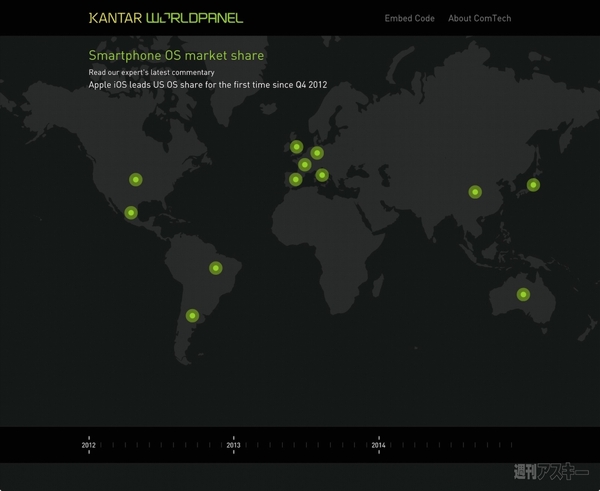Select the USA map marker
This screenshot has height=491, width=600.
tap(136, 179)
